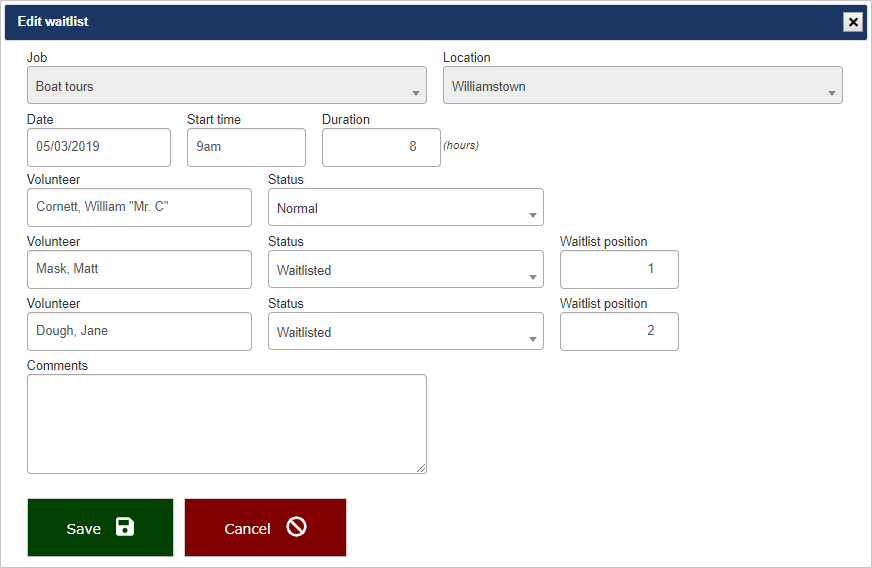Open the Job dropdown showing Boat tours
Image resolution: width=872 pixels, height=568 pixels.
click(227, 86)
